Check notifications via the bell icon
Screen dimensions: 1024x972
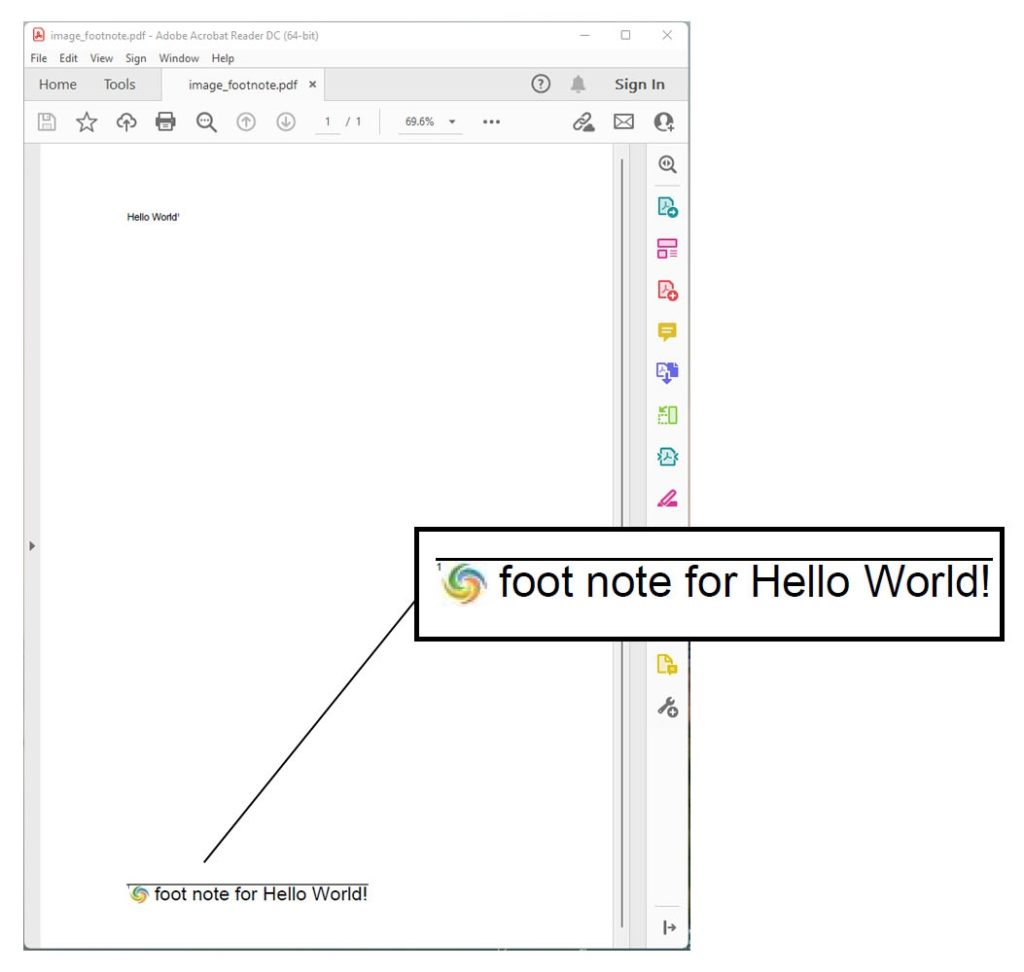[x=578, y=84]
